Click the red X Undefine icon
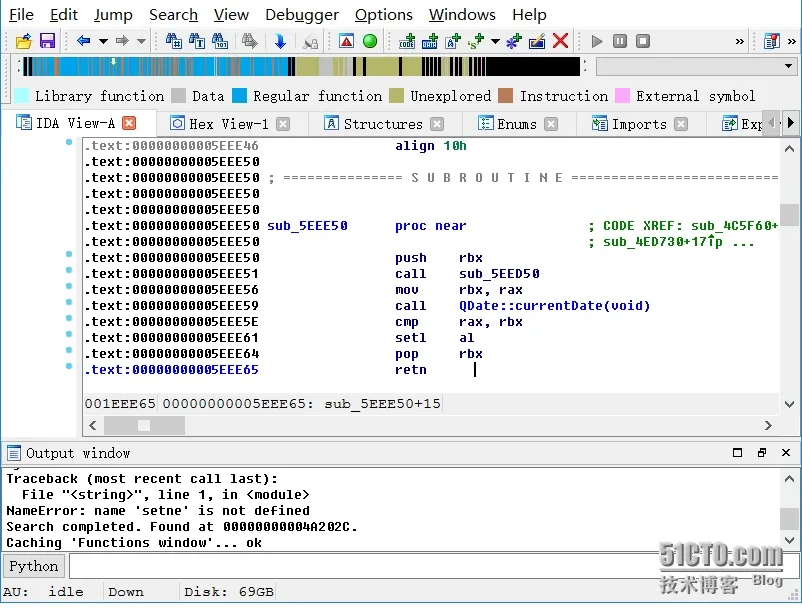 pyautogui.click(x=561, y=41)
